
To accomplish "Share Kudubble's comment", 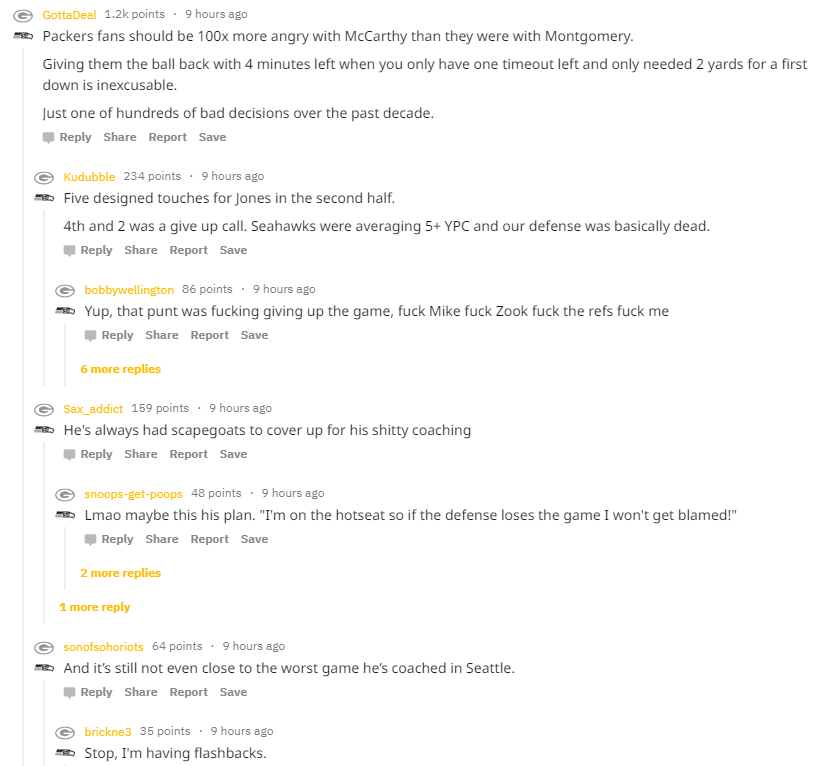I will pyautogui.click(x=141, y=250).
